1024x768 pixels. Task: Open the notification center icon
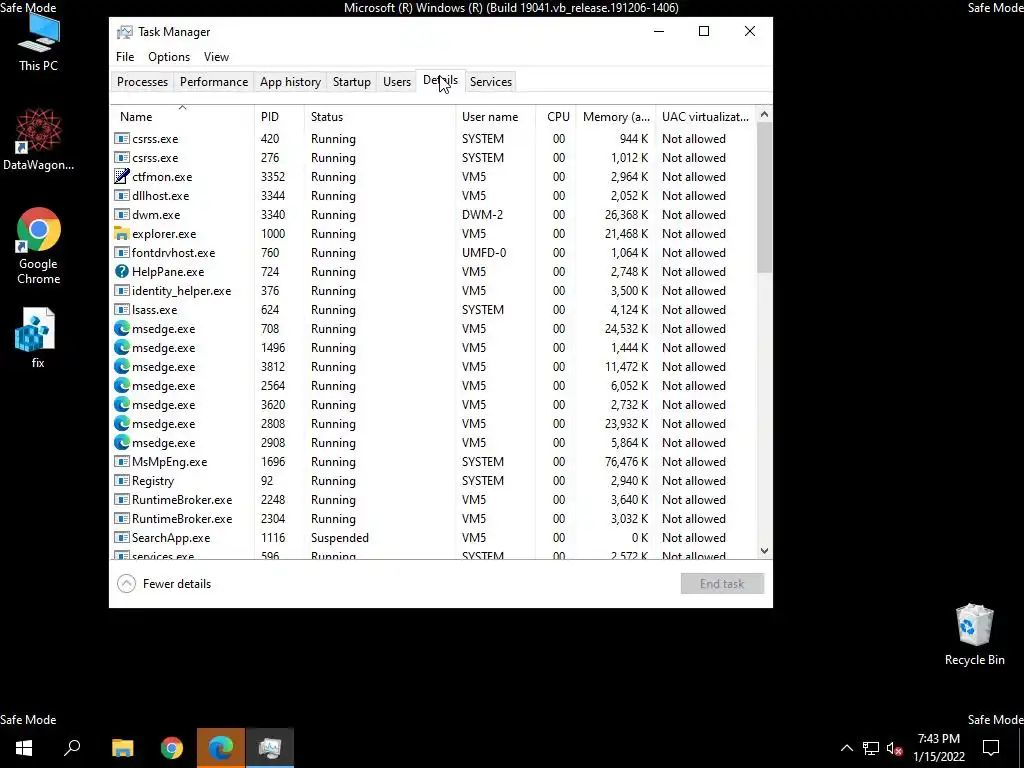tap(991, 748)
